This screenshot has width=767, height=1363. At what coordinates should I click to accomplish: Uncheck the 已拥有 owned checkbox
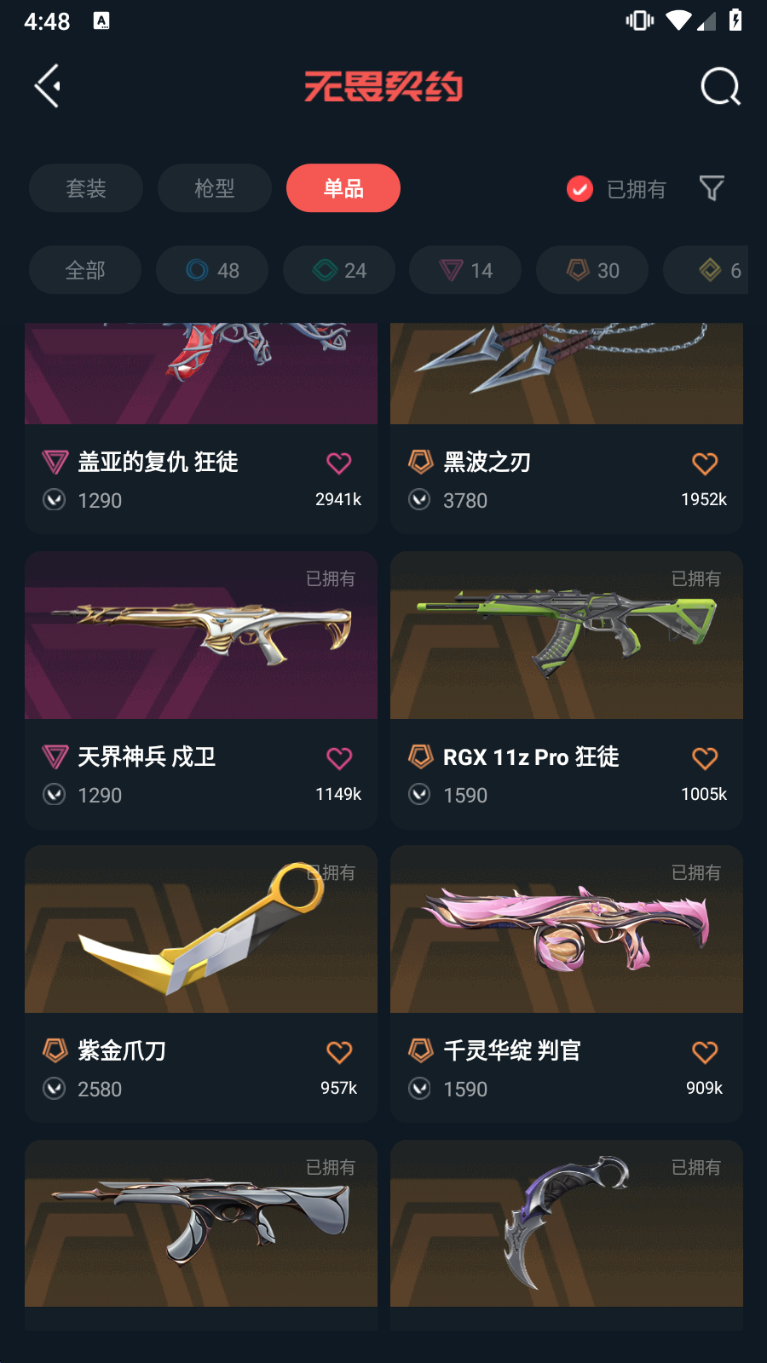pos(580,189)
